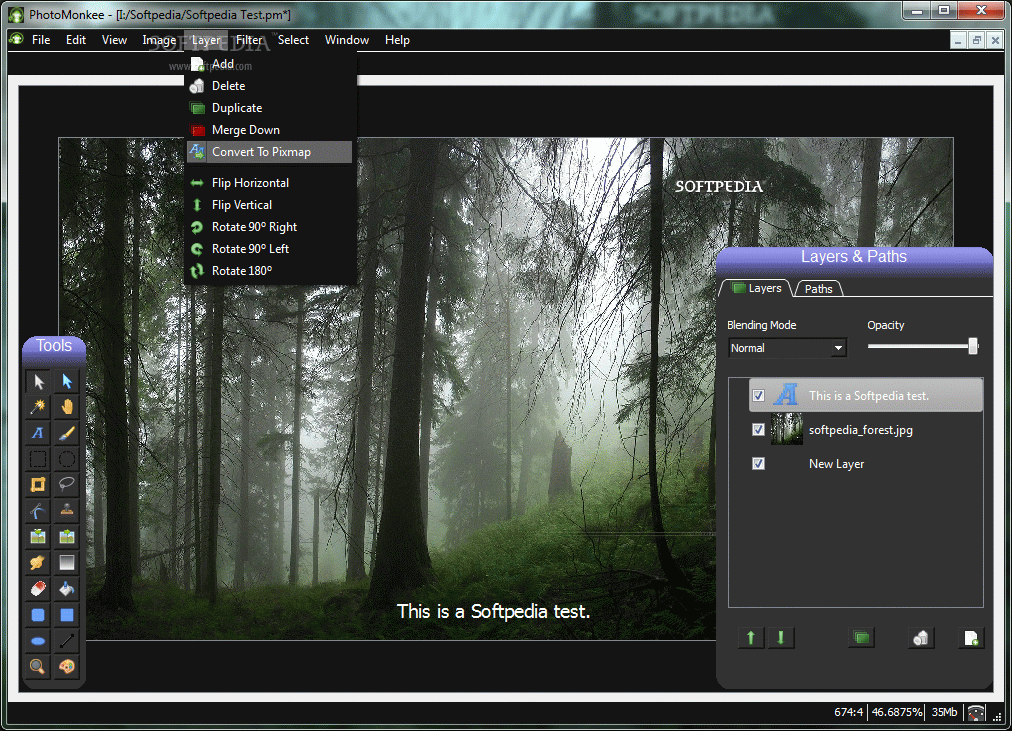Select the Zoom magnifier tool
1012x731 pixels.
point(38,666)
